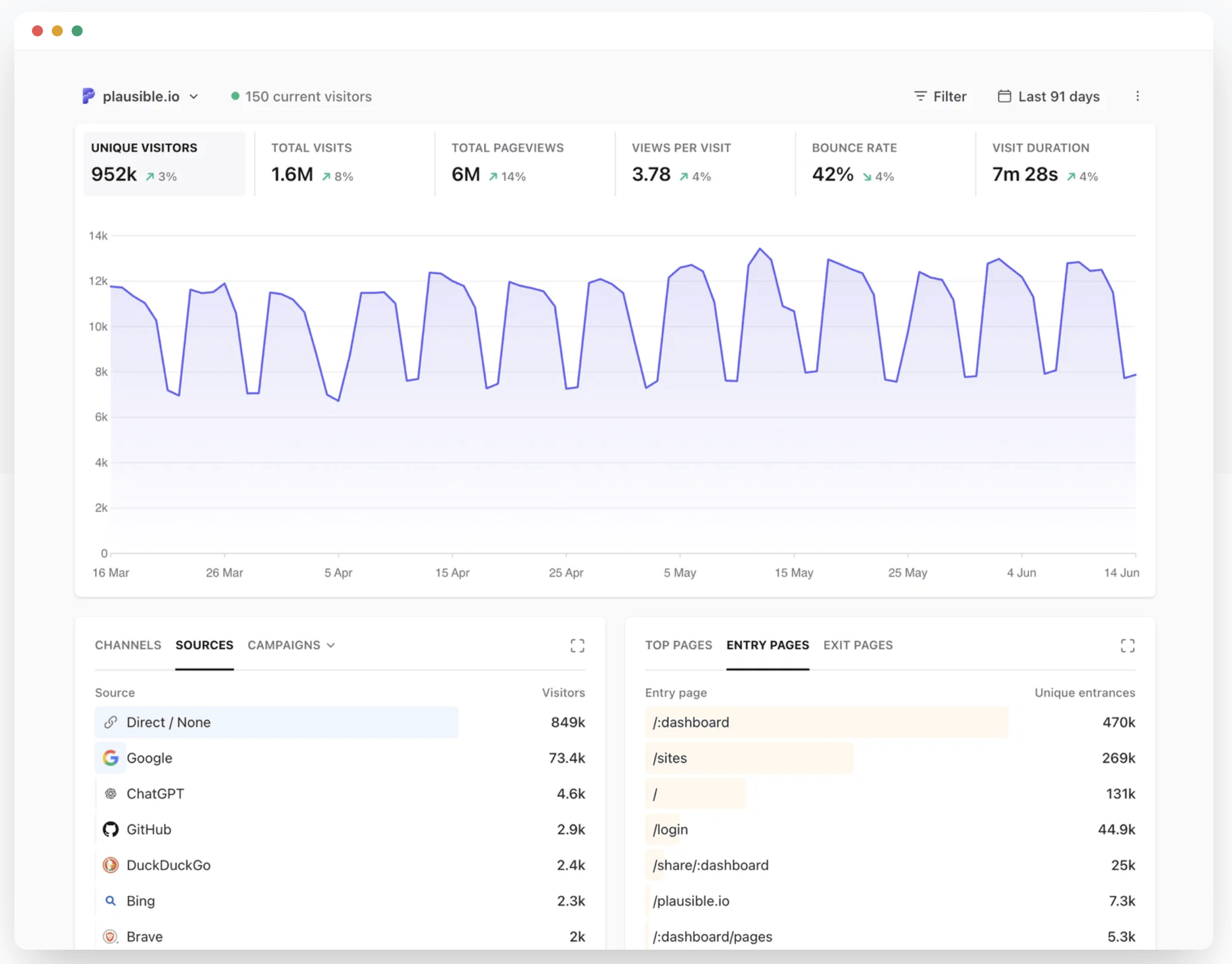This screenshot has width=1232, height=964.
Task: Filter by the /share/:dashboard entry page
Action: pos(890,865)
